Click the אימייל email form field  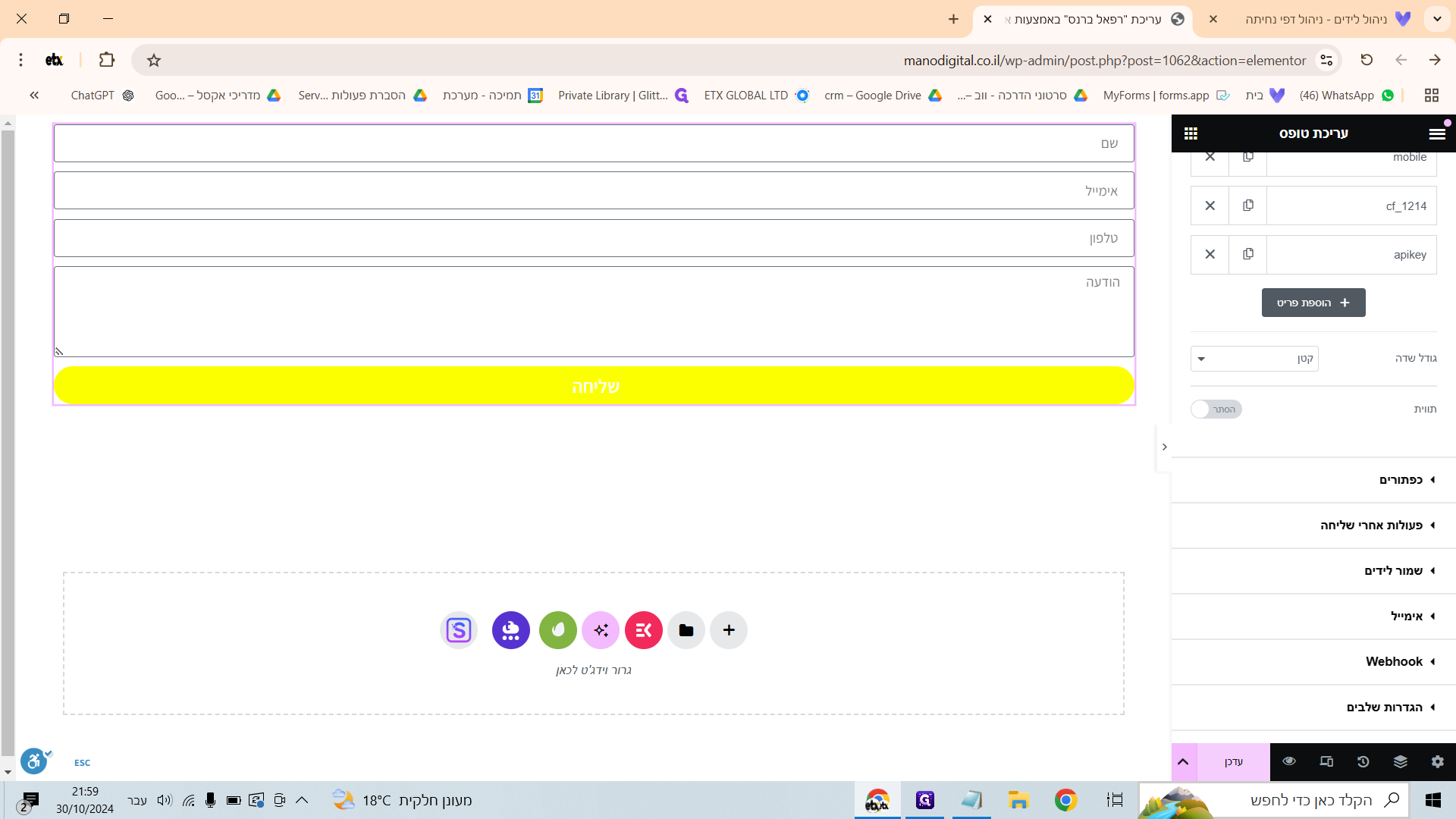pos(594,191)
